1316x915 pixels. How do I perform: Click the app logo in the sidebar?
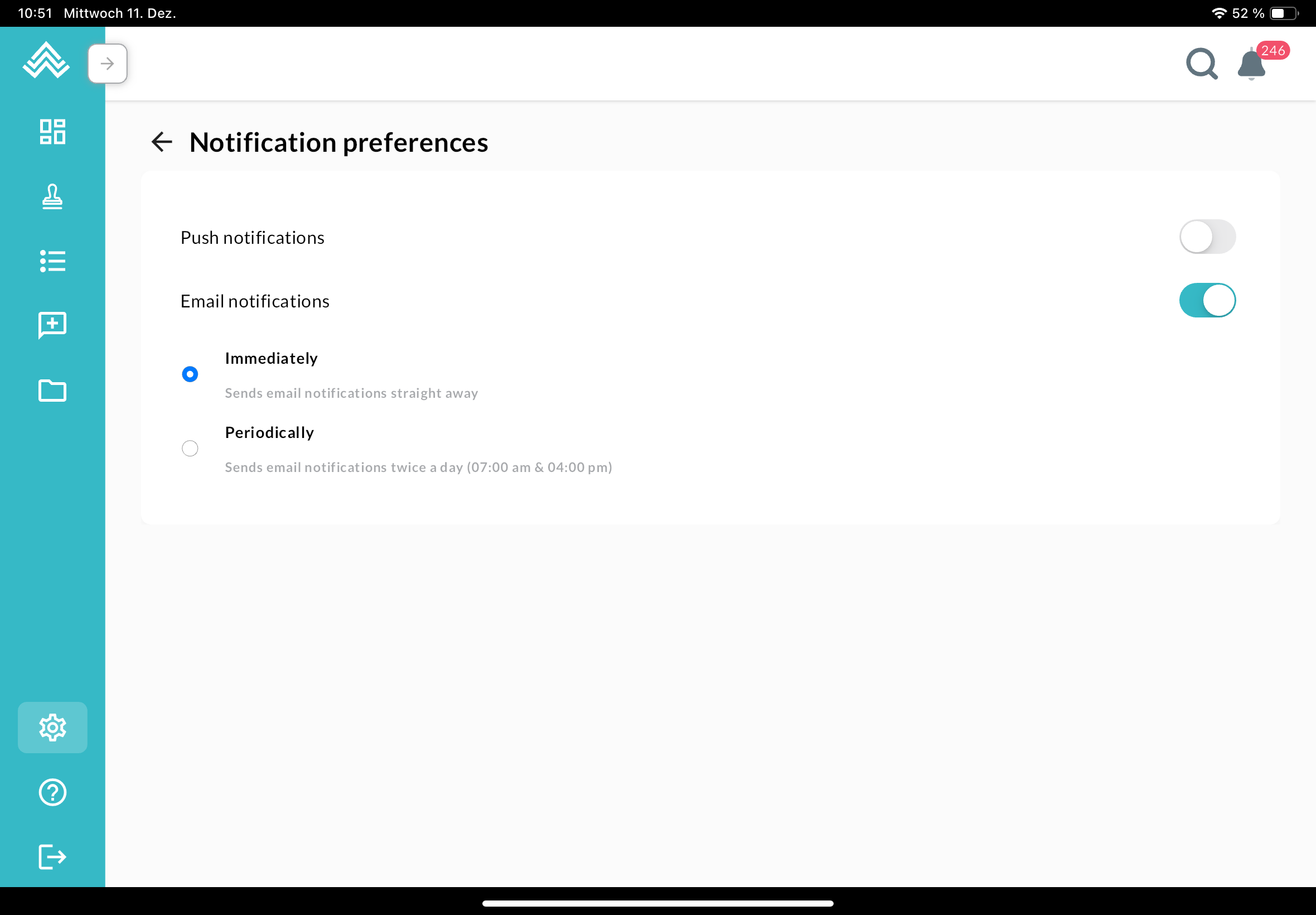pyautogui.click(x=46, y=61)
